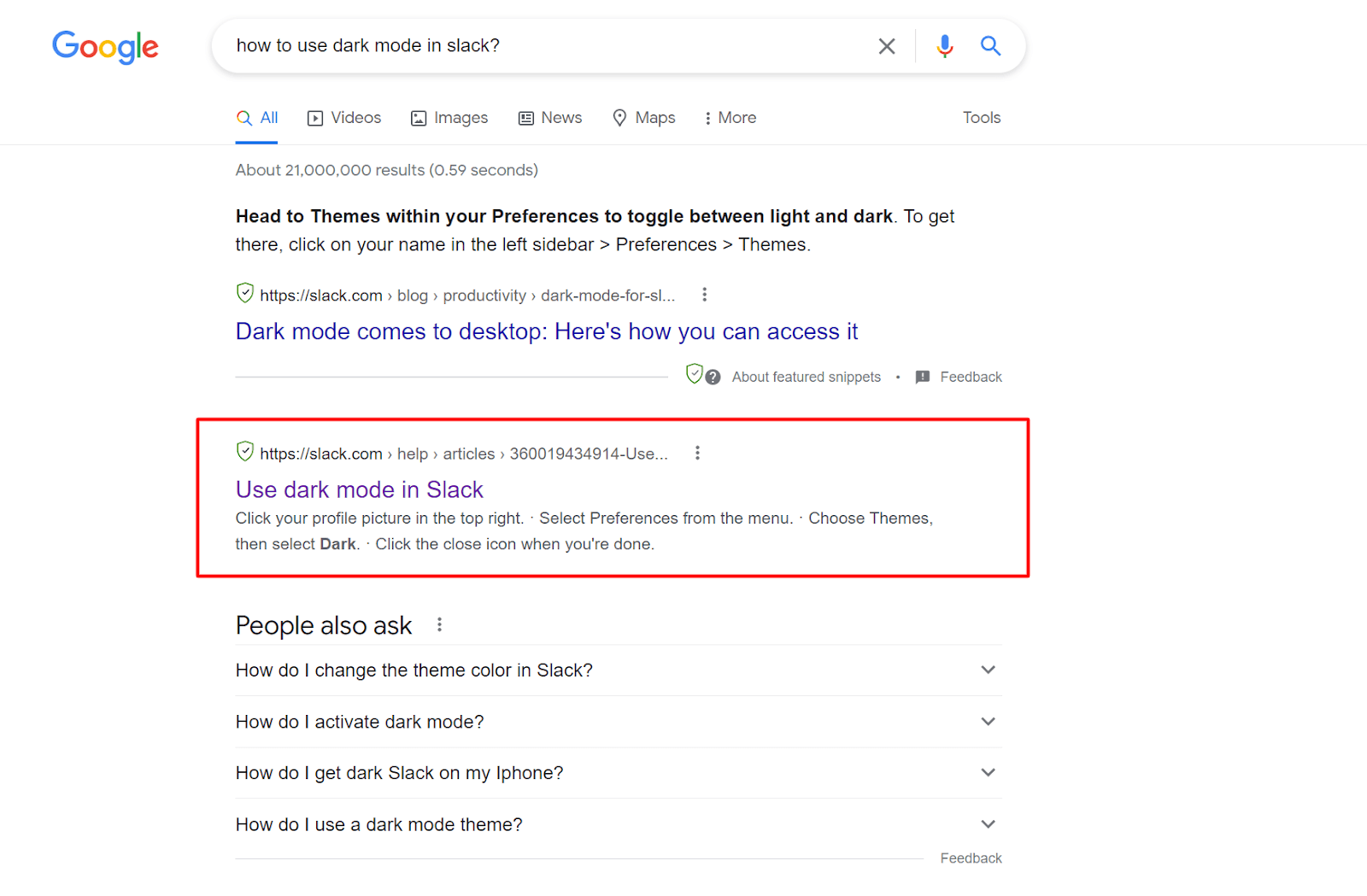Open "Dark mode comes to desktop" result link
The width and height of the screenshot is (1367, 896).
[546, 331]
